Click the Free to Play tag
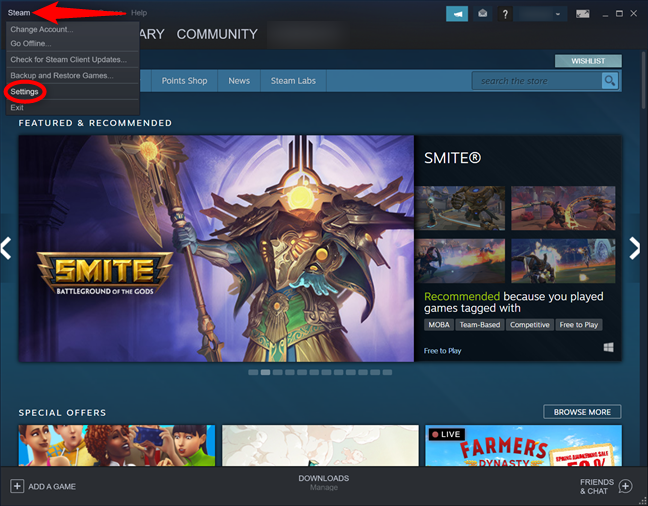 [579, 325]
